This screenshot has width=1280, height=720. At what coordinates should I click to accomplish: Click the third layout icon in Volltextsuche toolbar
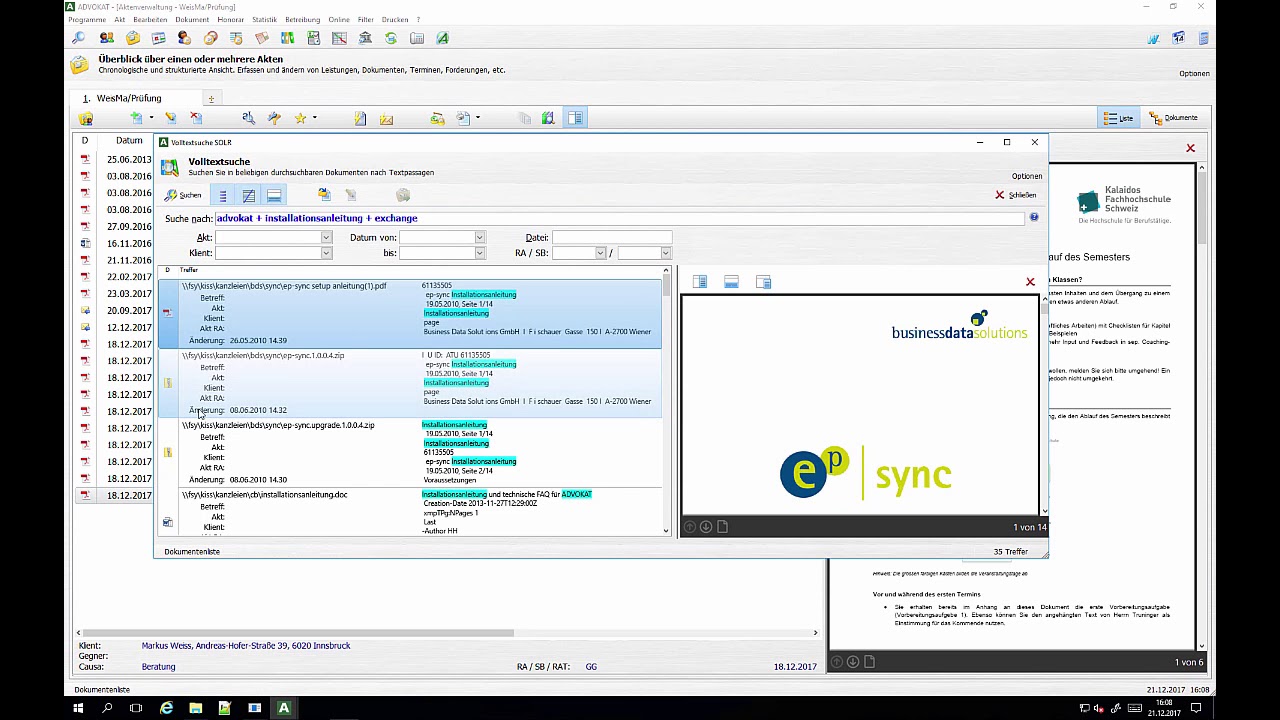click(x=274, y=195)
